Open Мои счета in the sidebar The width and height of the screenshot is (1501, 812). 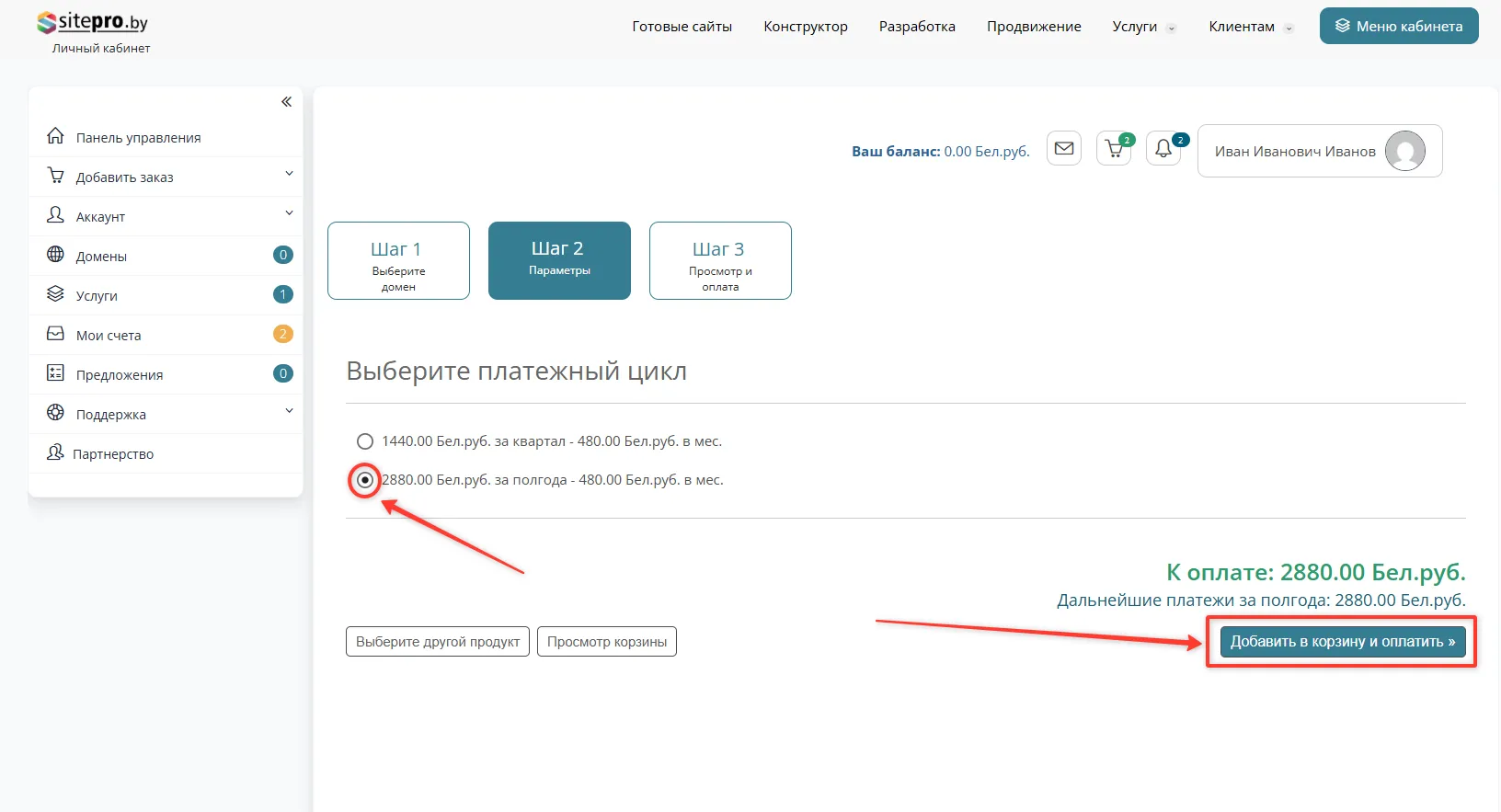[x=109, y=336]
